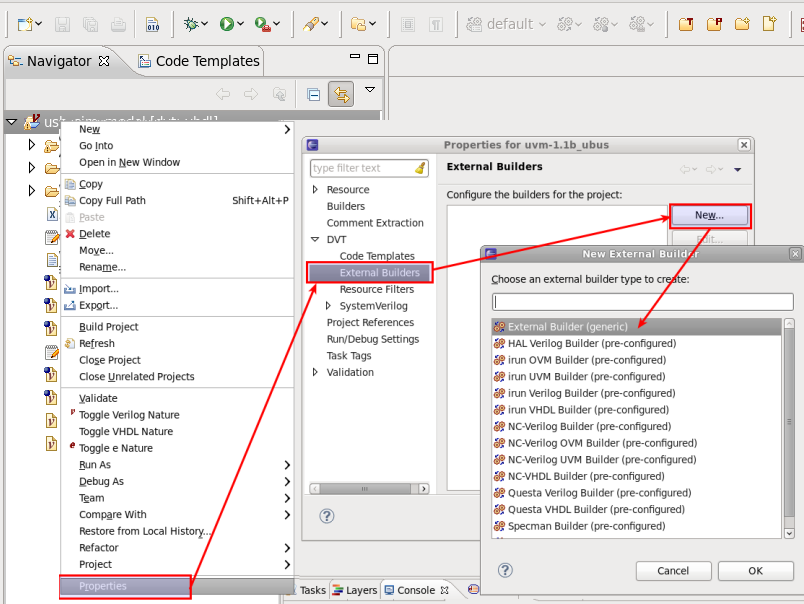Click the external builder type filter field
The width and height of the screenshot is (804, 604).
tap(642, 302)
